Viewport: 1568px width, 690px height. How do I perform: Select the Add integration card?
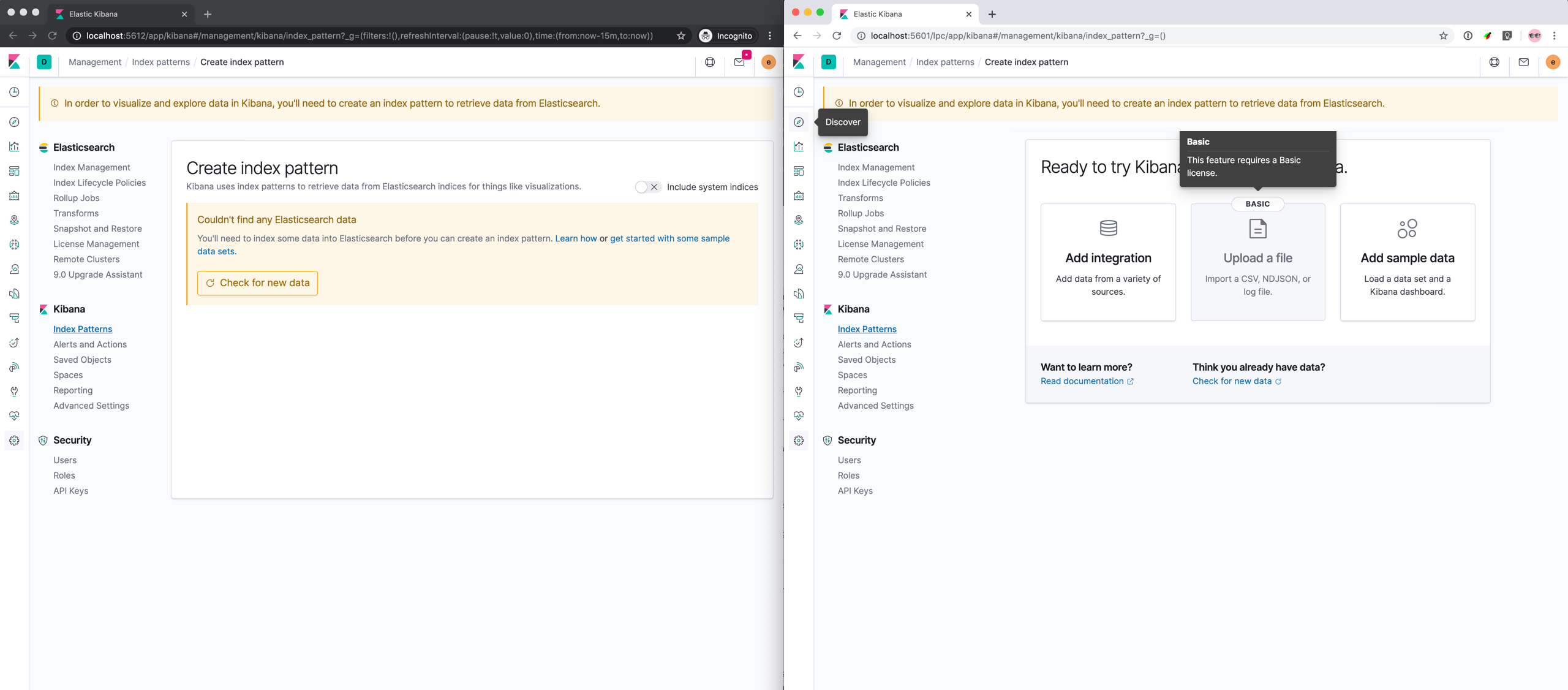[x=1108, y=262]
